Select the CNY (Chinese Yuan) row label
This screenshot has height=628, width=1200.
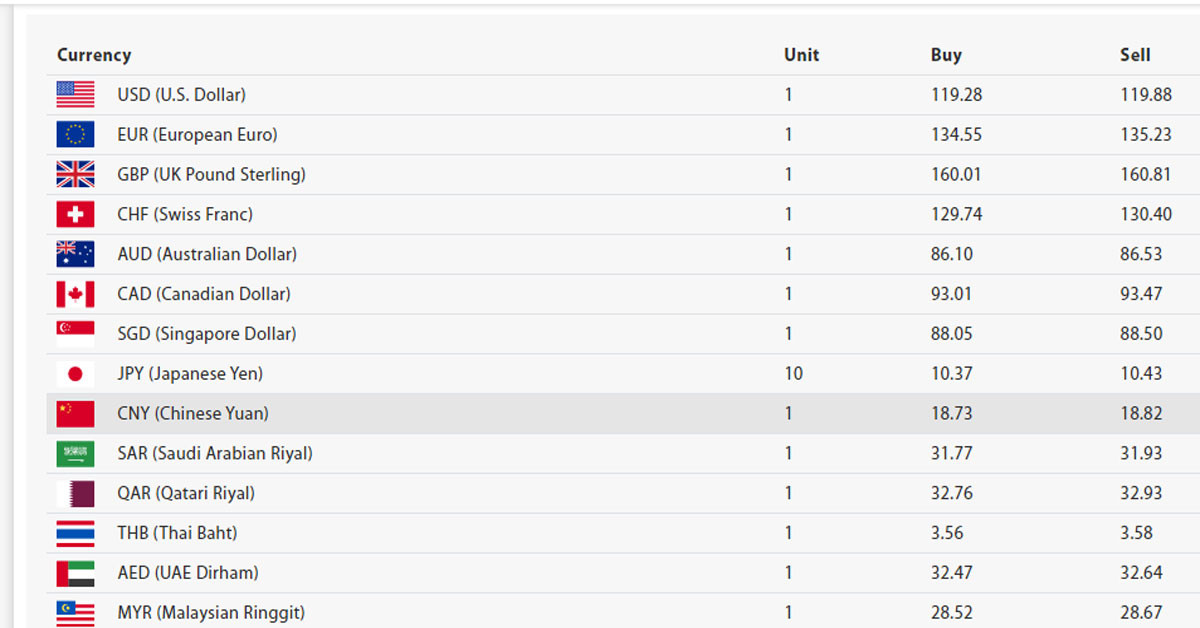click(193, 414)
